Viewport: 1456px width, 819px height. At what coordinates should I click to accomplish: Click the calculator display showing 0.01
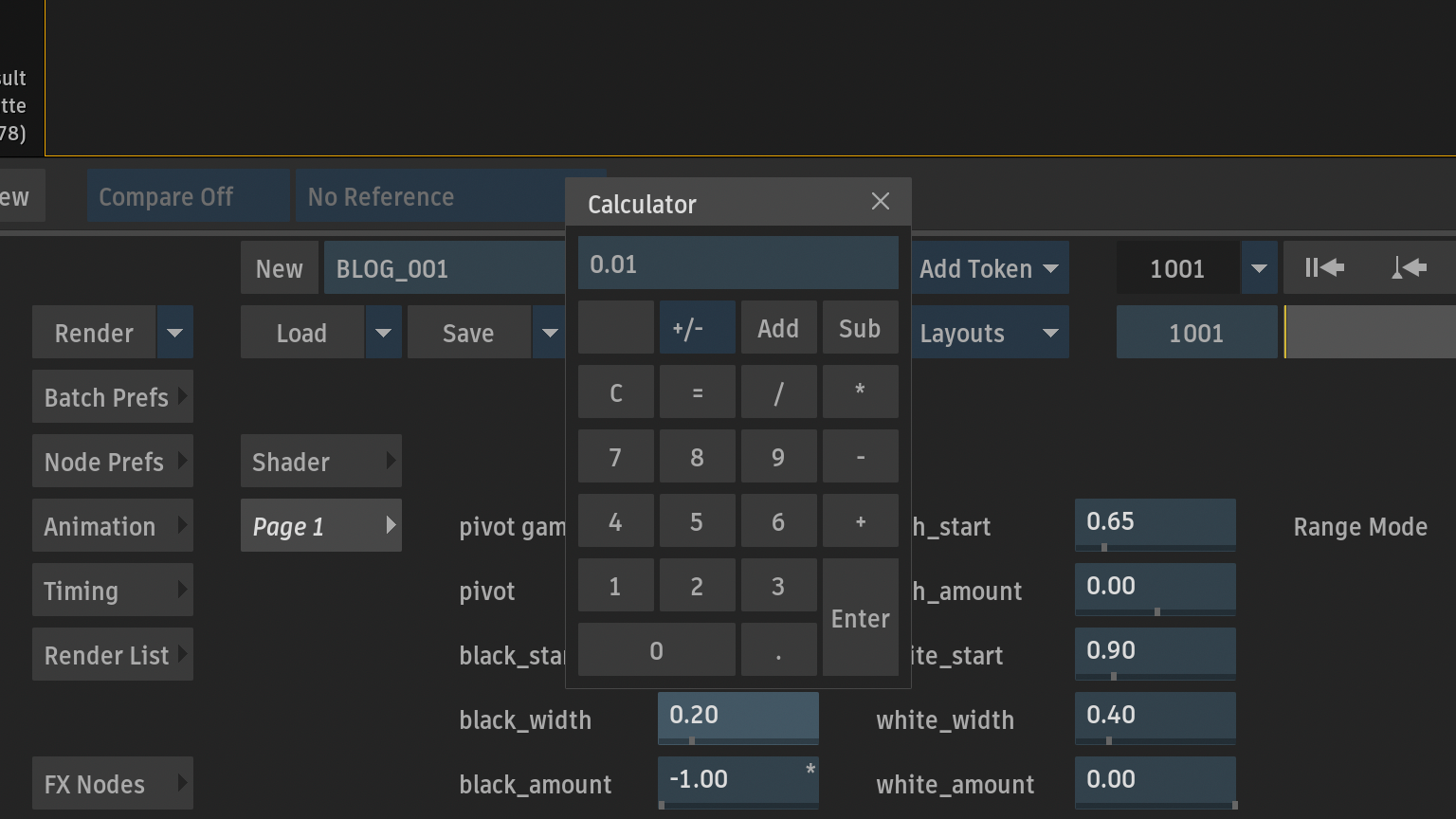pos(738,264)
